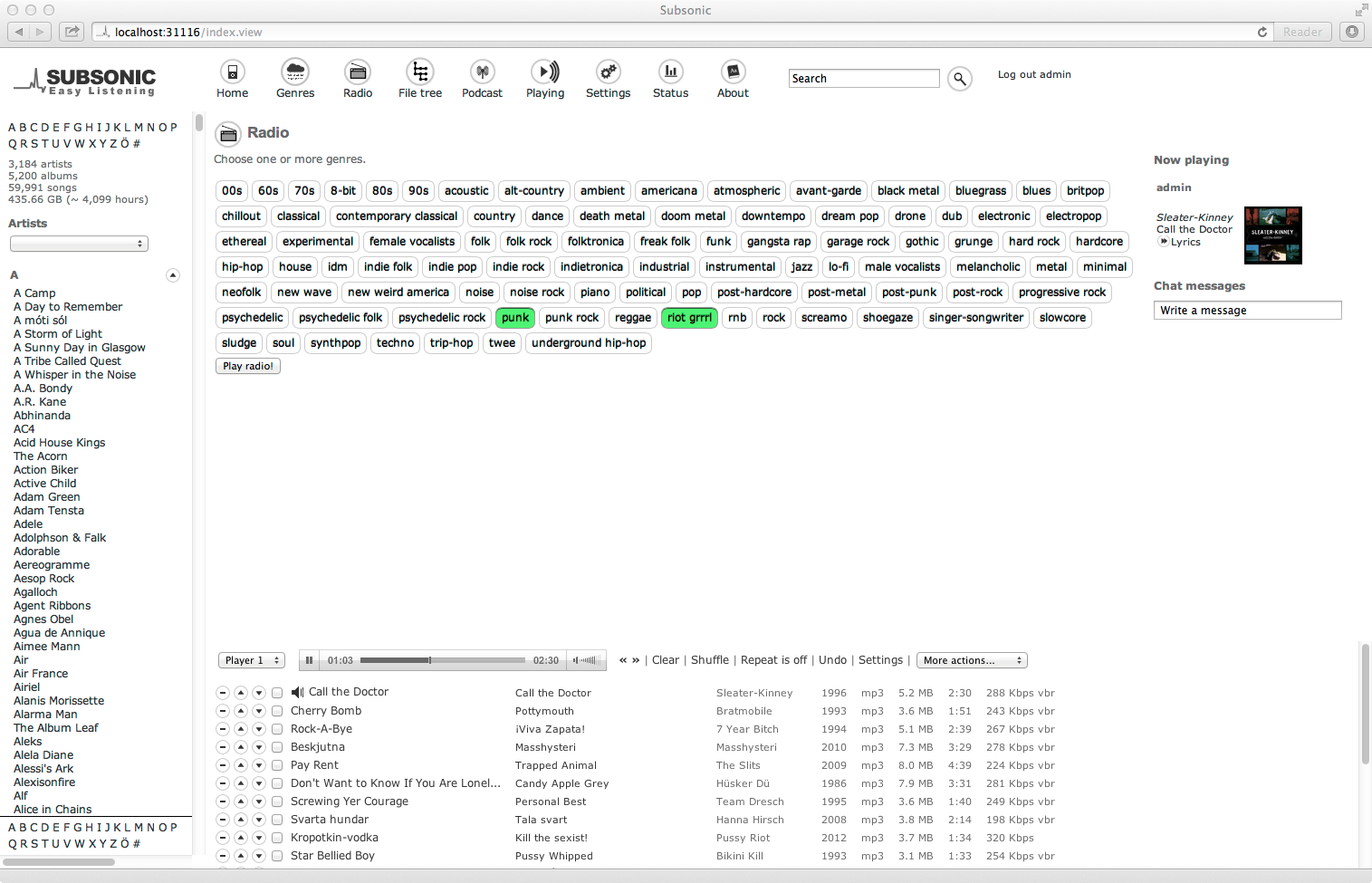Open the File tree icon
This screenshot has height=883, width=1372.
click(419, 72)
